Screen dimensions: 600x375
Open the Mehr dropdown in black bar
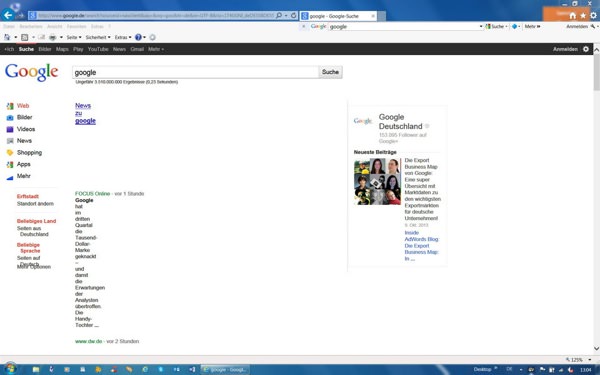tap(156, 49)
